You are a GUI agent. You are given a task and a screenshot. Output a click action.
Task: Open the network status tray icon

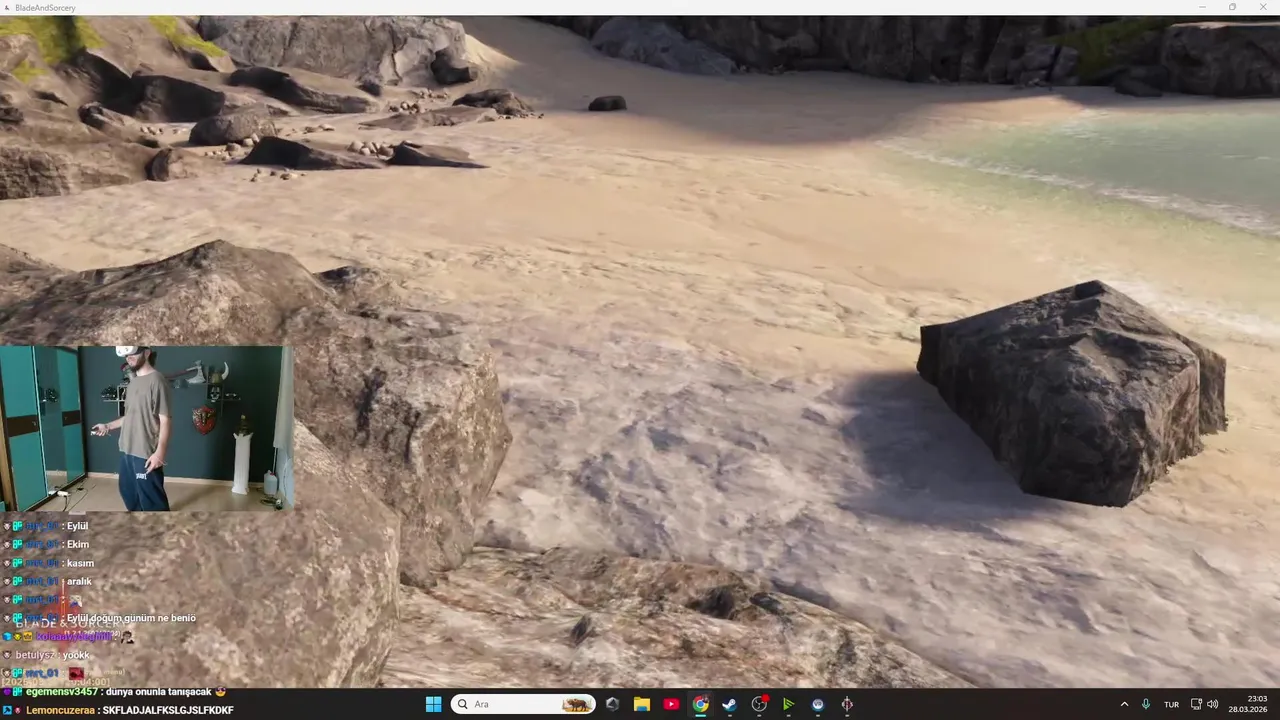click(1197, 704)
